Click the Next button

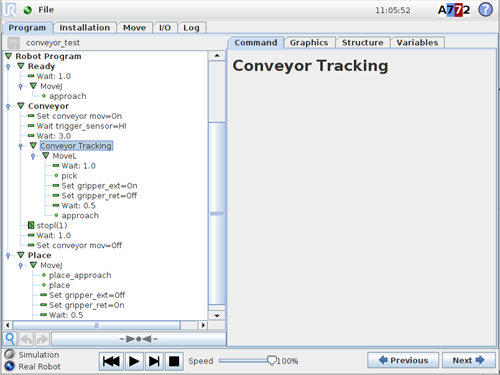coord(468,360)
